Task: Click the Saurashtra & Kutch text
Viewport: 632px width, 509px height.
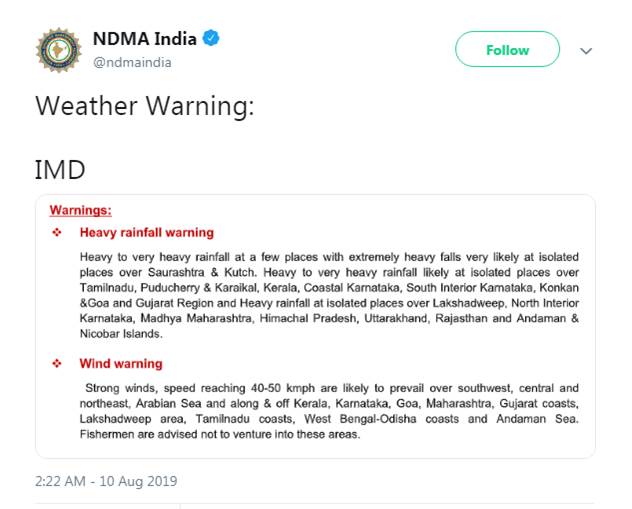Action: pyautogui.click(x=202, y=272)
